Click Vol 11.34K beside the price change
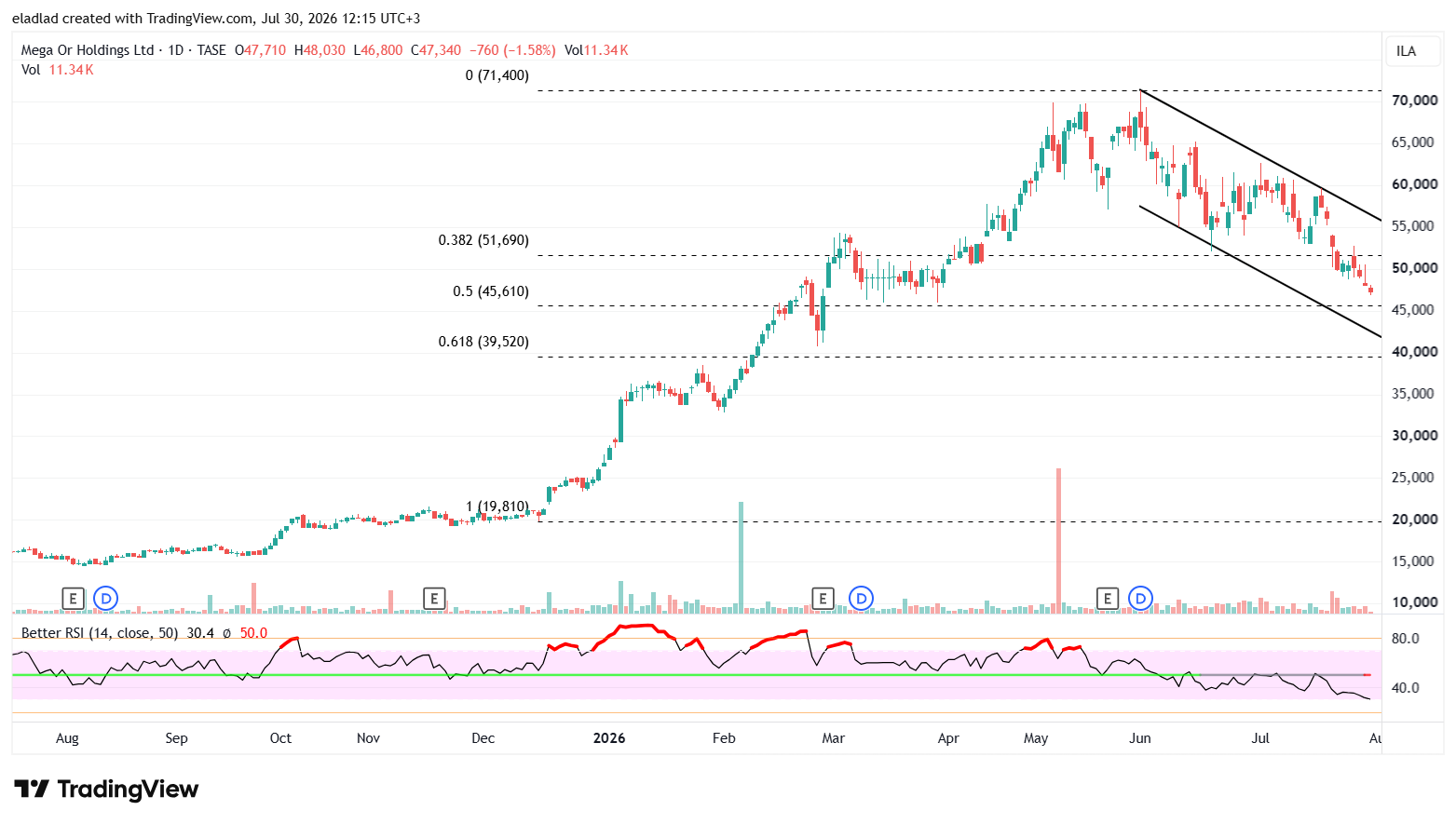Viewport: 1456px width, 824px height. click(x=596, y=50)
